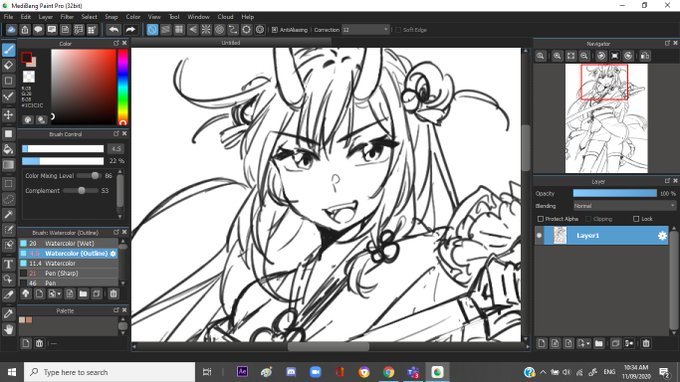Viewport: 680px width, 382px height.
Task: Adjust the brush size slider
Action: (63, 149)
